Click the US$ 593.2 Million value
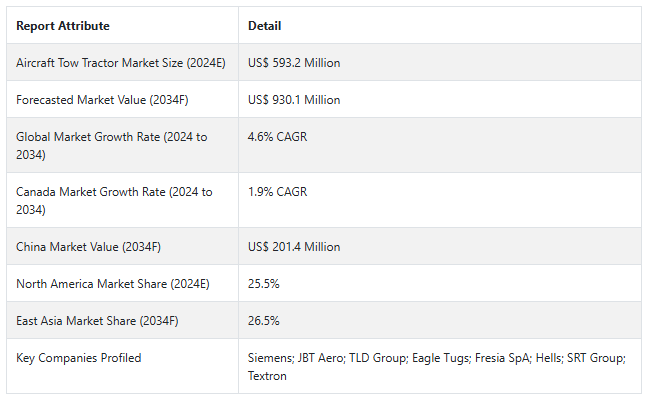Viewport: 648px width, 400px height. coord(294,63)
